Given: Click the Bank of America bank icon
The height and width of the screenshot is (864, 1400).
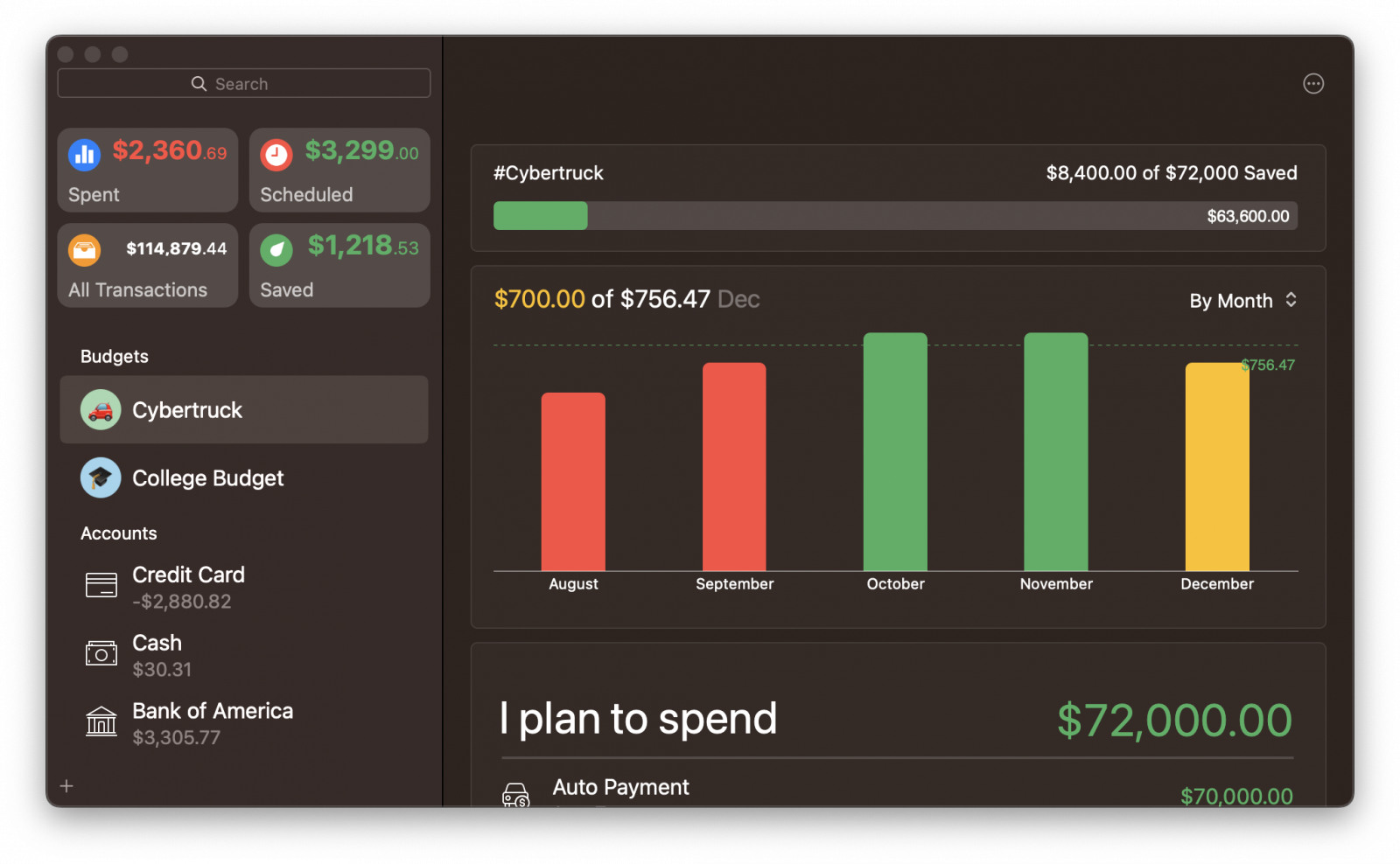Looking at the screenshot, I should click(x=101, y=721).
